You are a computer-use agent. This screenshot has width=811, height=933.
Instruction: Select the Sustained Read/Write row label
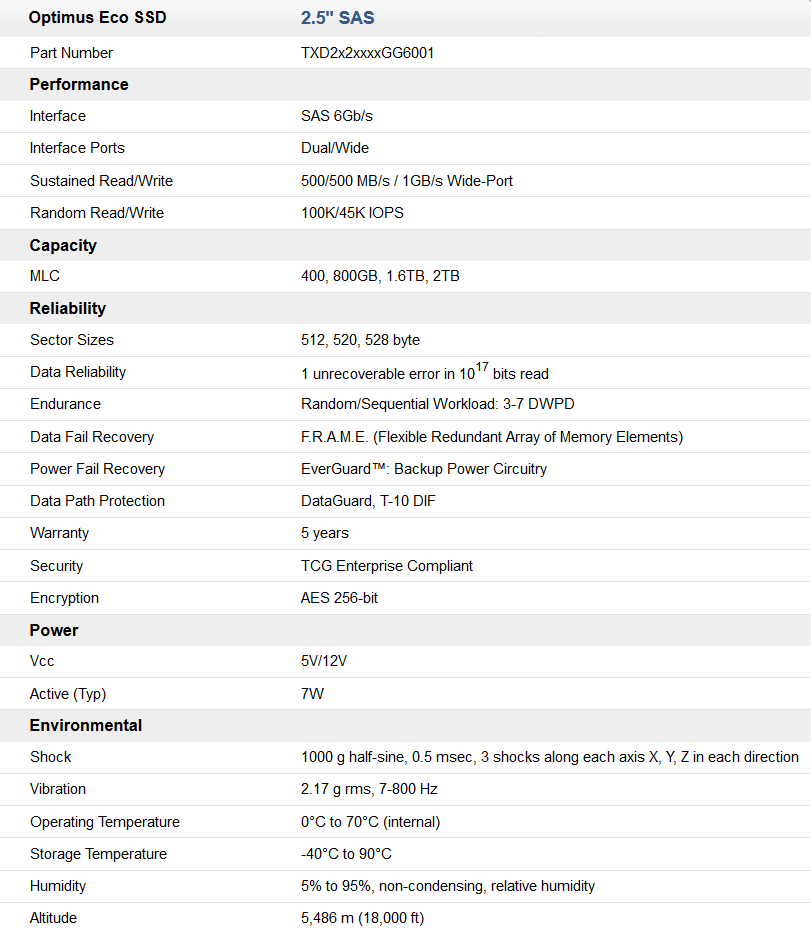[101, 181]
